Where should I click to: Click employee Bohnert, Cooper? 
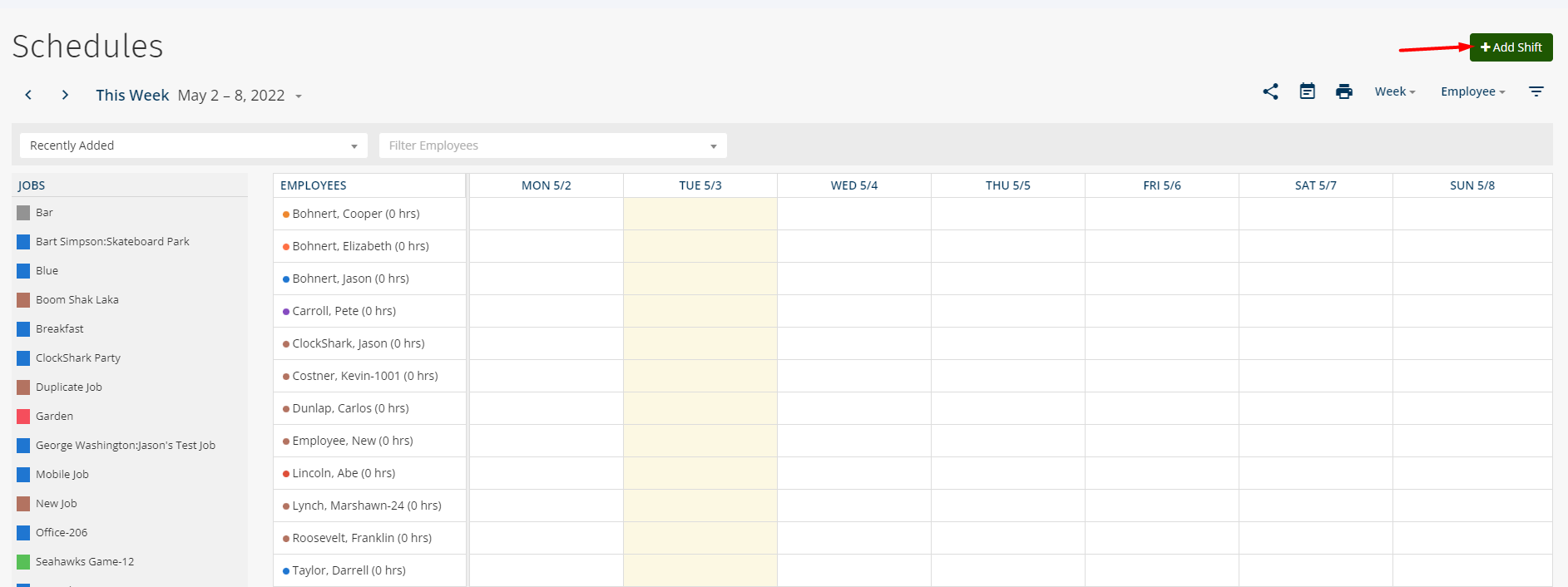(356, 214)
